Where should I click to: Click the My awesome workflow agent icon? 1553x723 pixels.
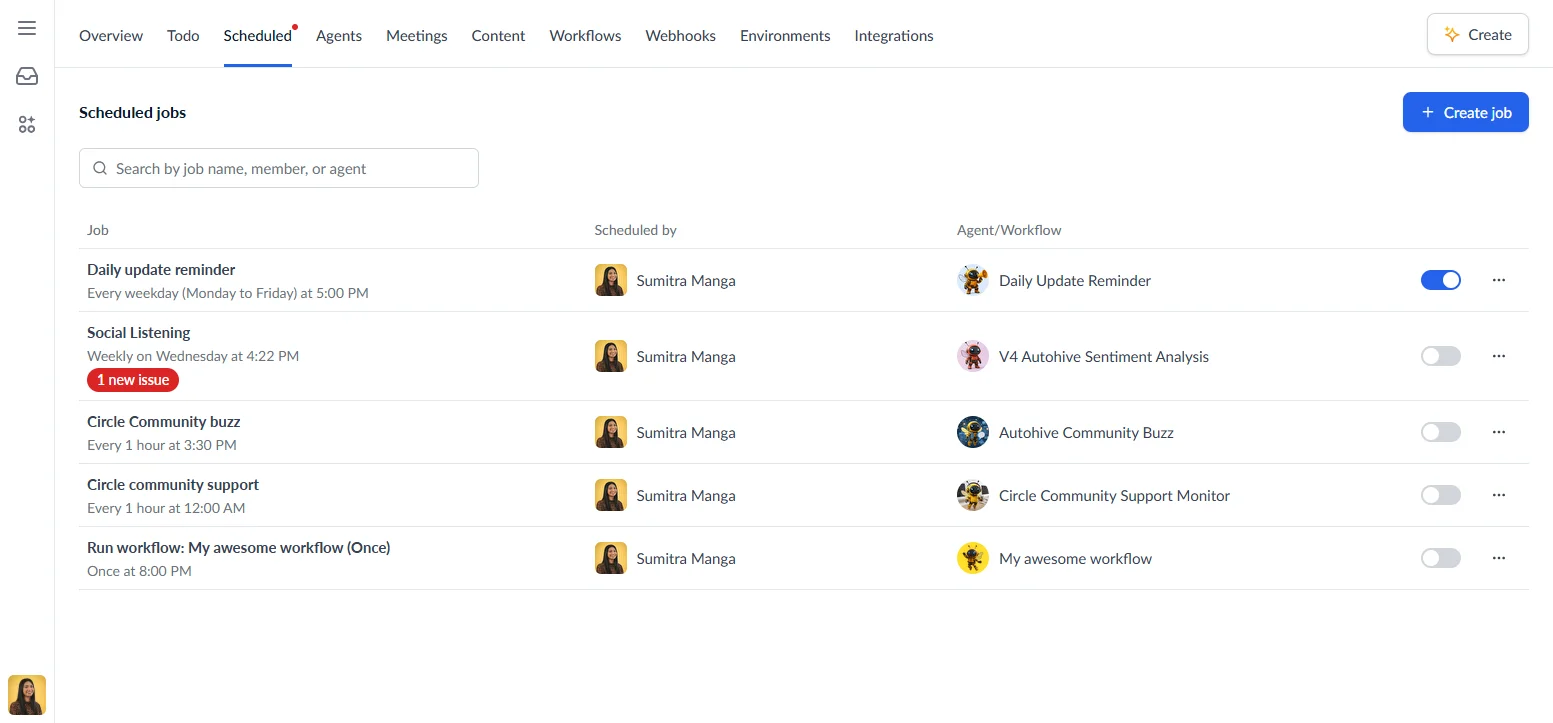(971, 558)
